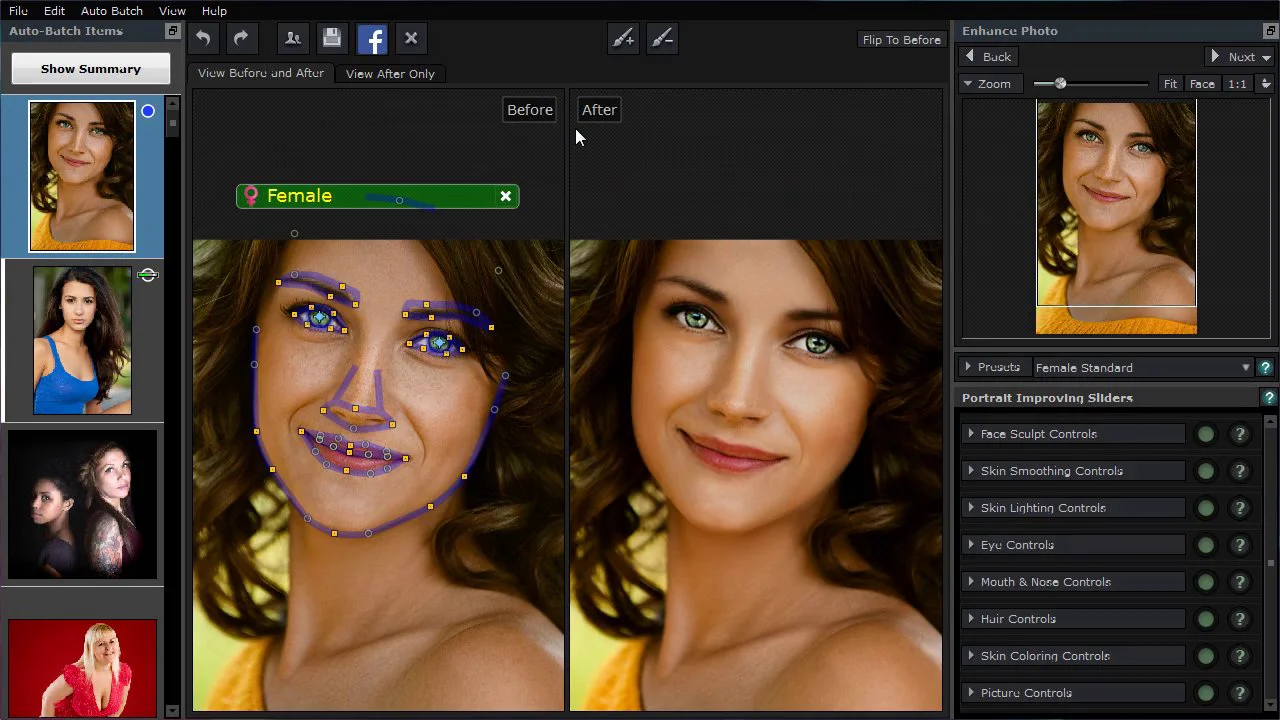
Task: Toggle Skin Coloring Controls on/off
Action: 1206,656
